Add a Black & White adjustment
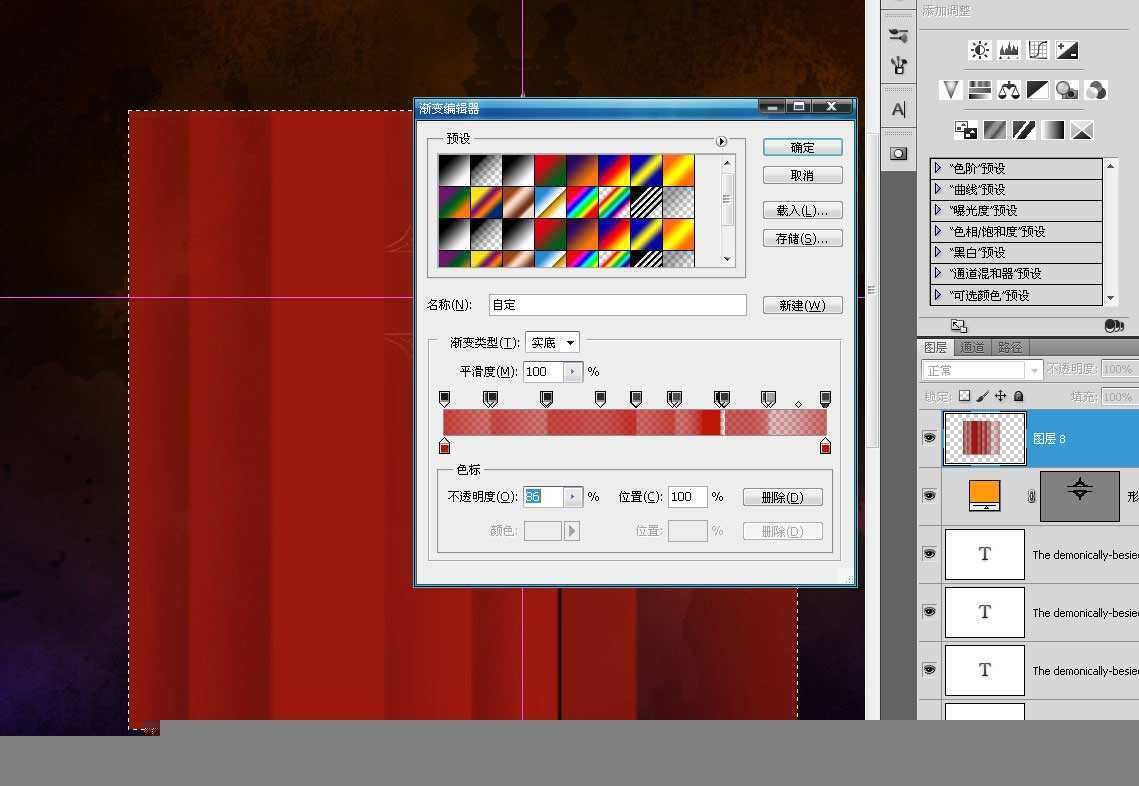This screenshot has height=786, width=1139. click(x=1037, y=90)
